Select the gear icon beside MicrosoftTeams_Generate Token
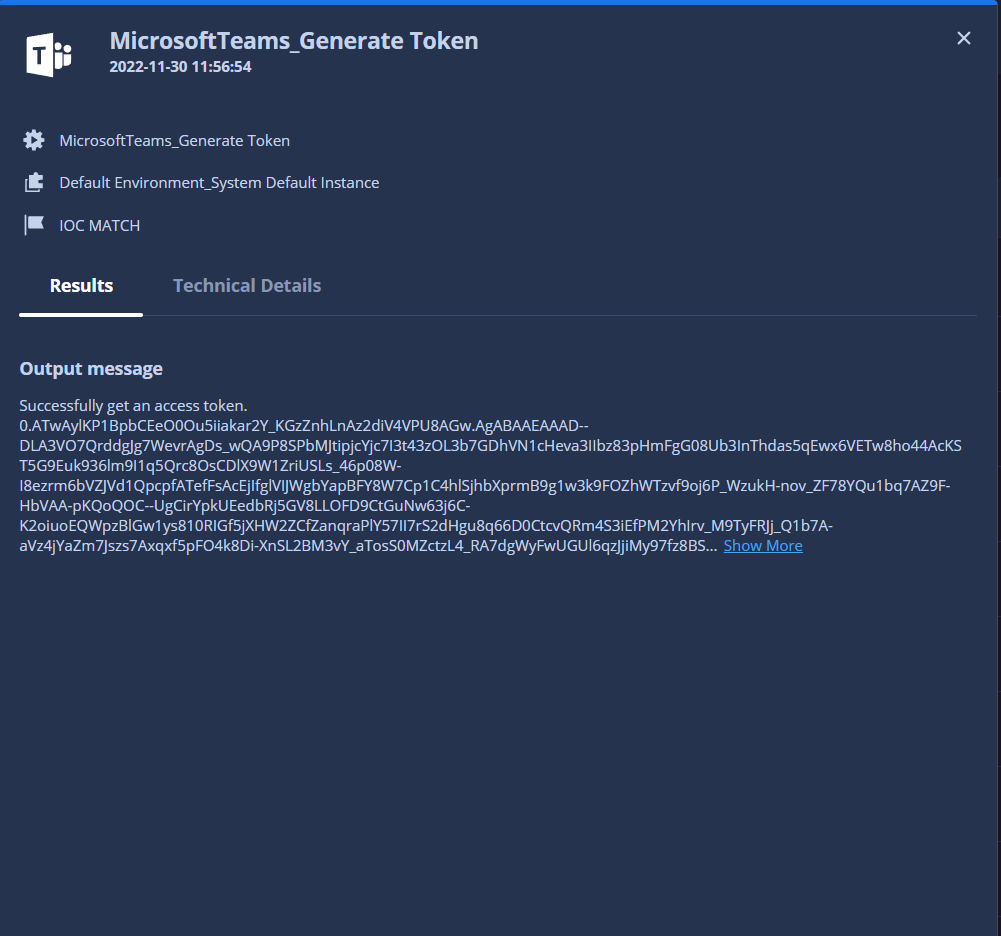This screenshot has width=1001, height=936. click(33, 140)
